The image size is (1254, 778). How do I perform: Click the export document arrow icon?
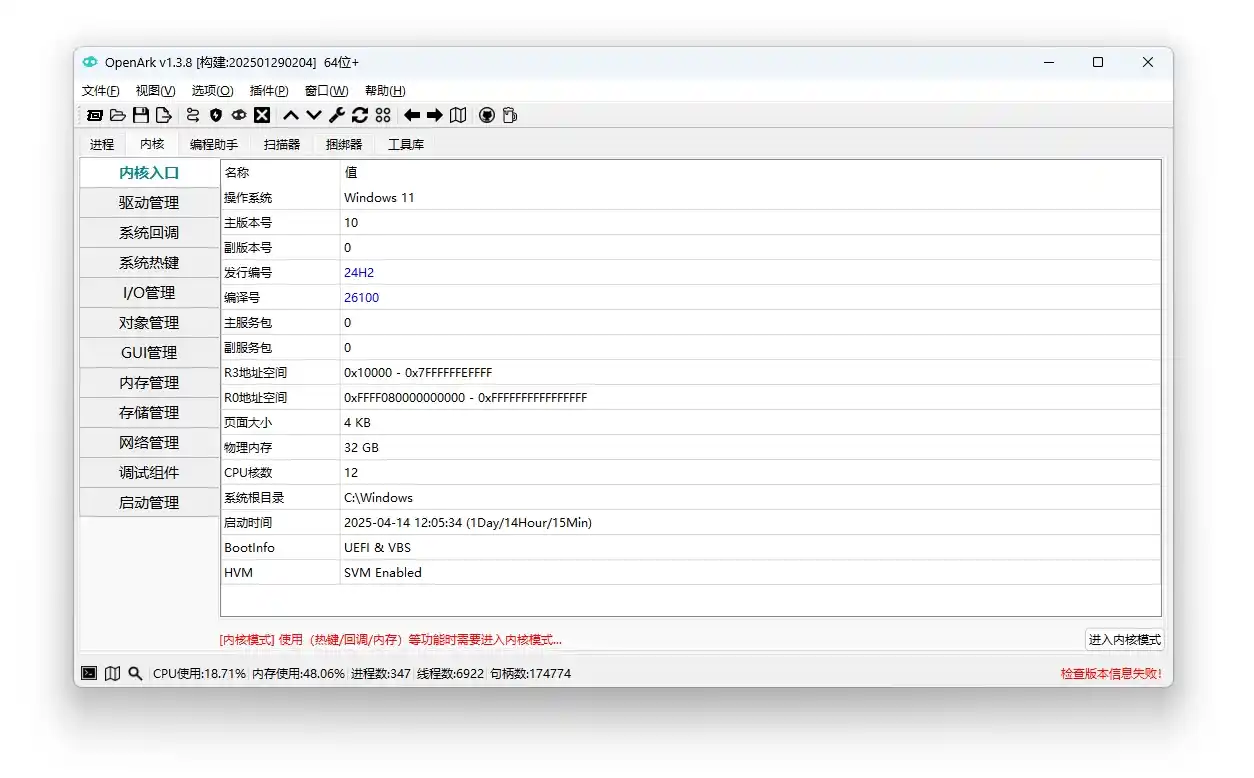164,115
